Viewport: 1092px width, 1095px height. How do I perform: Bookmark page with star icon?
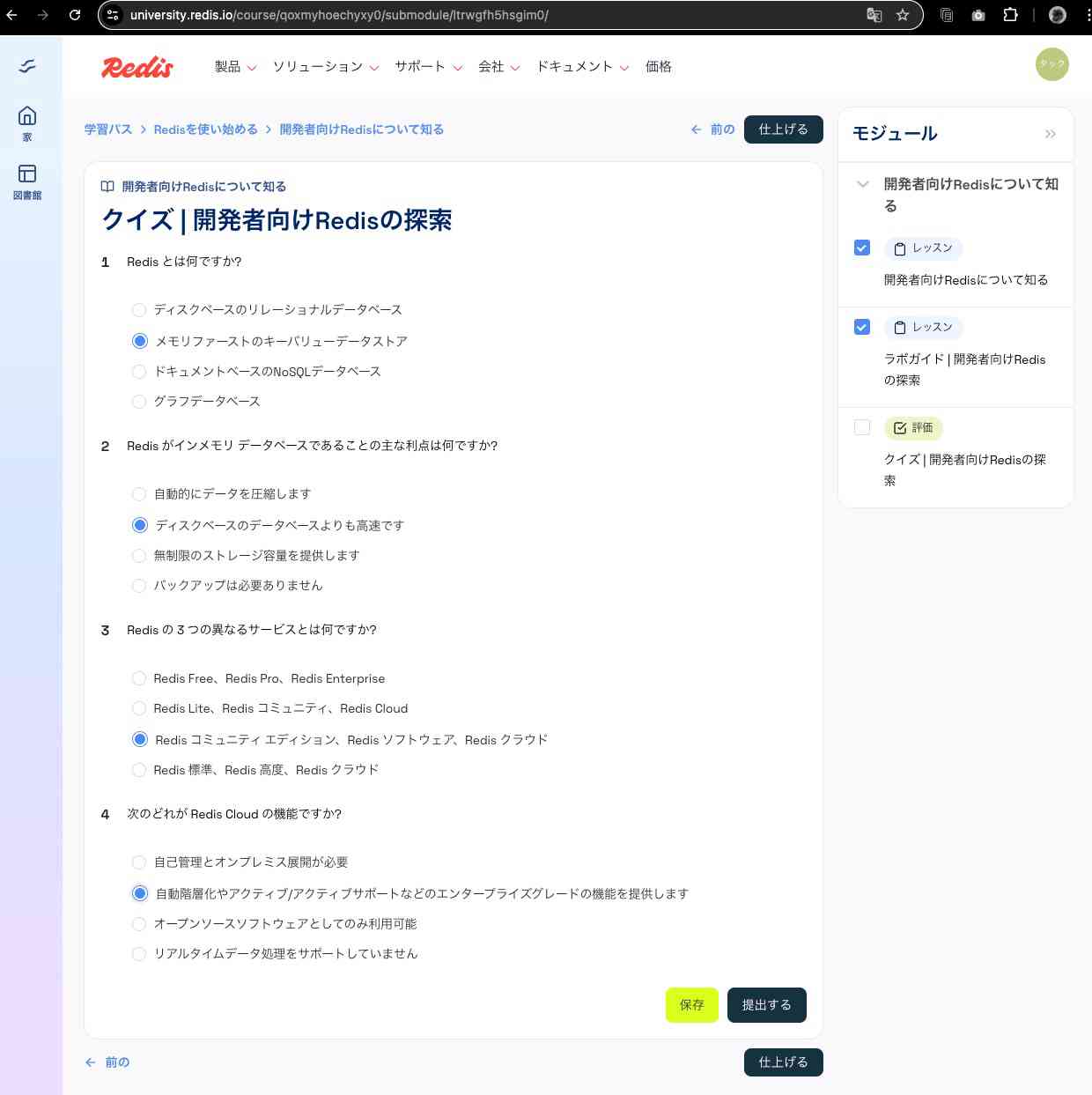tap(903, 15)
